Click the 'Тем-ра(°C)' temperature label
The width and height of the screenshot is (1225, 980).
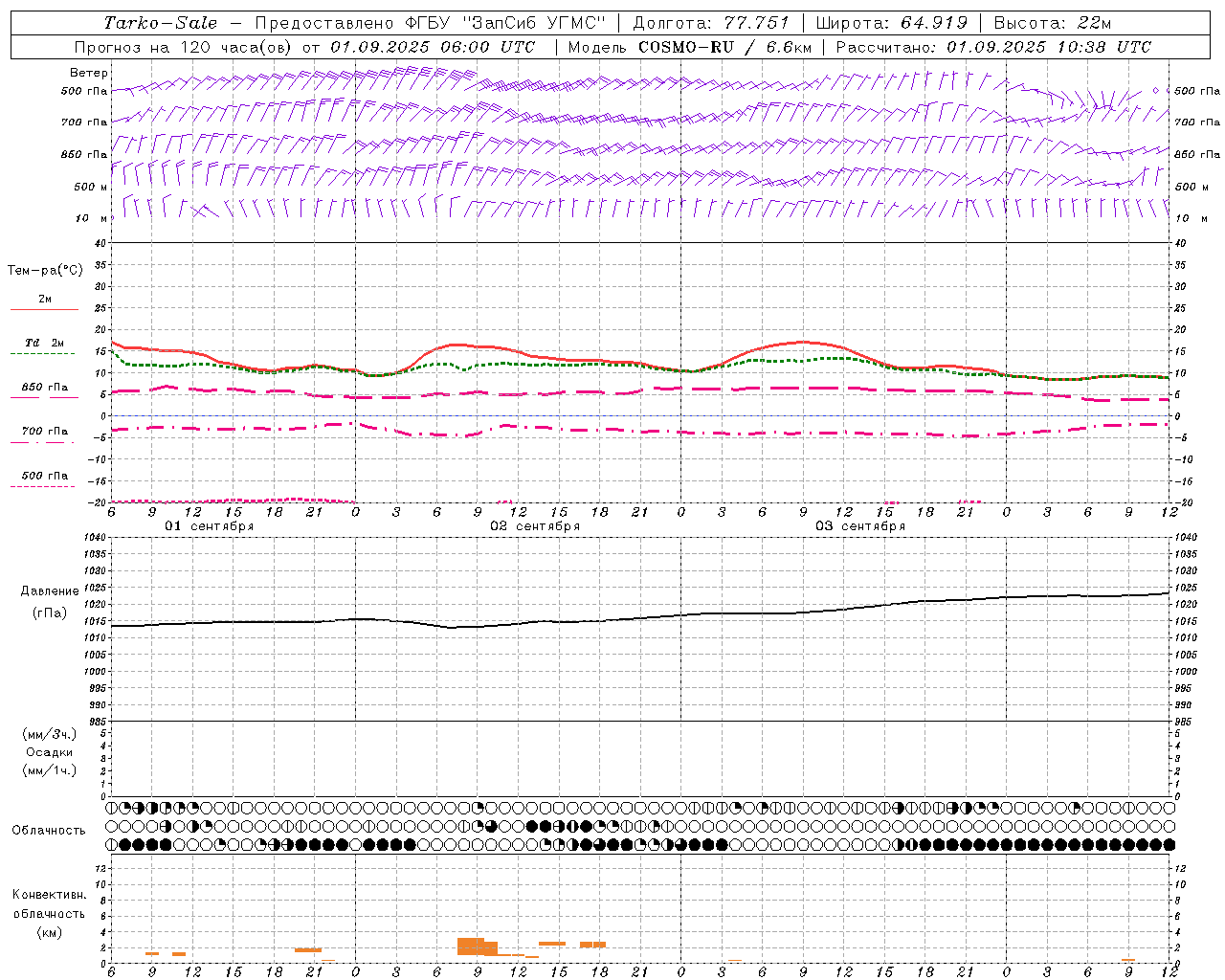45,271
